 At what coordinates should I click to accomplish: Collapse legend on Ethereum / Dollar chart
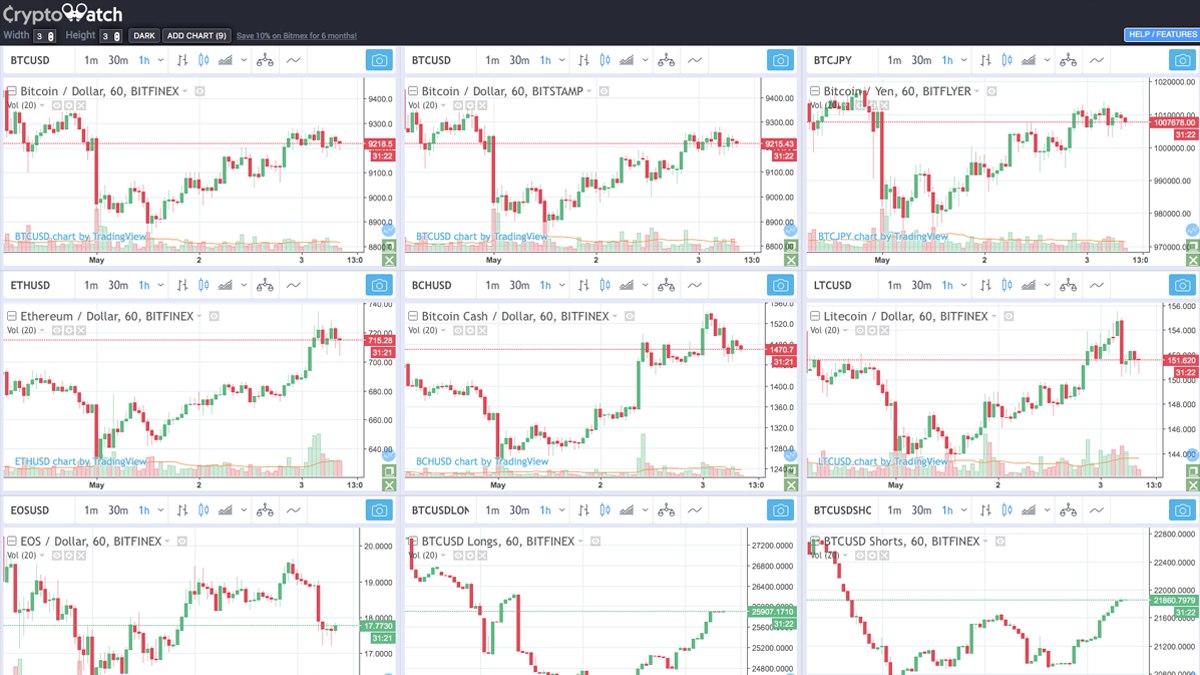(11, 317)
